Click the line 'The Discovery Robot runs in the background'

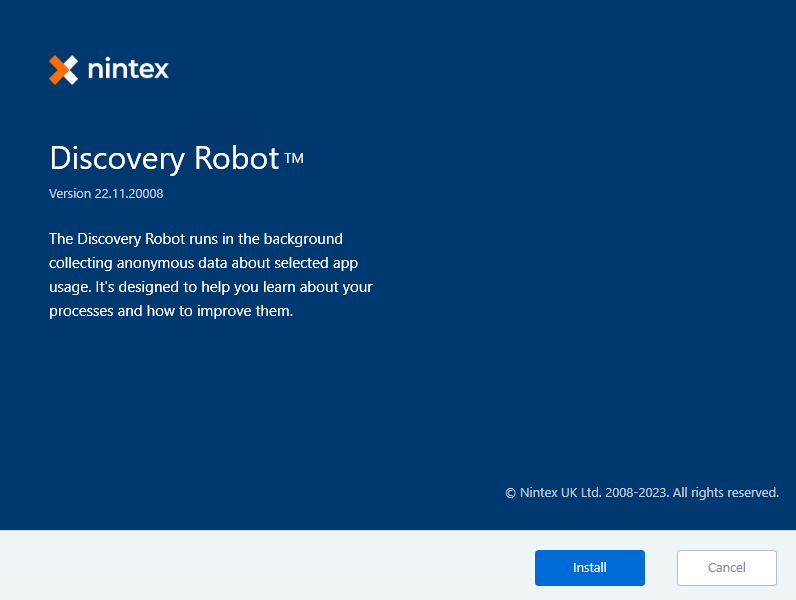(195, 239)
